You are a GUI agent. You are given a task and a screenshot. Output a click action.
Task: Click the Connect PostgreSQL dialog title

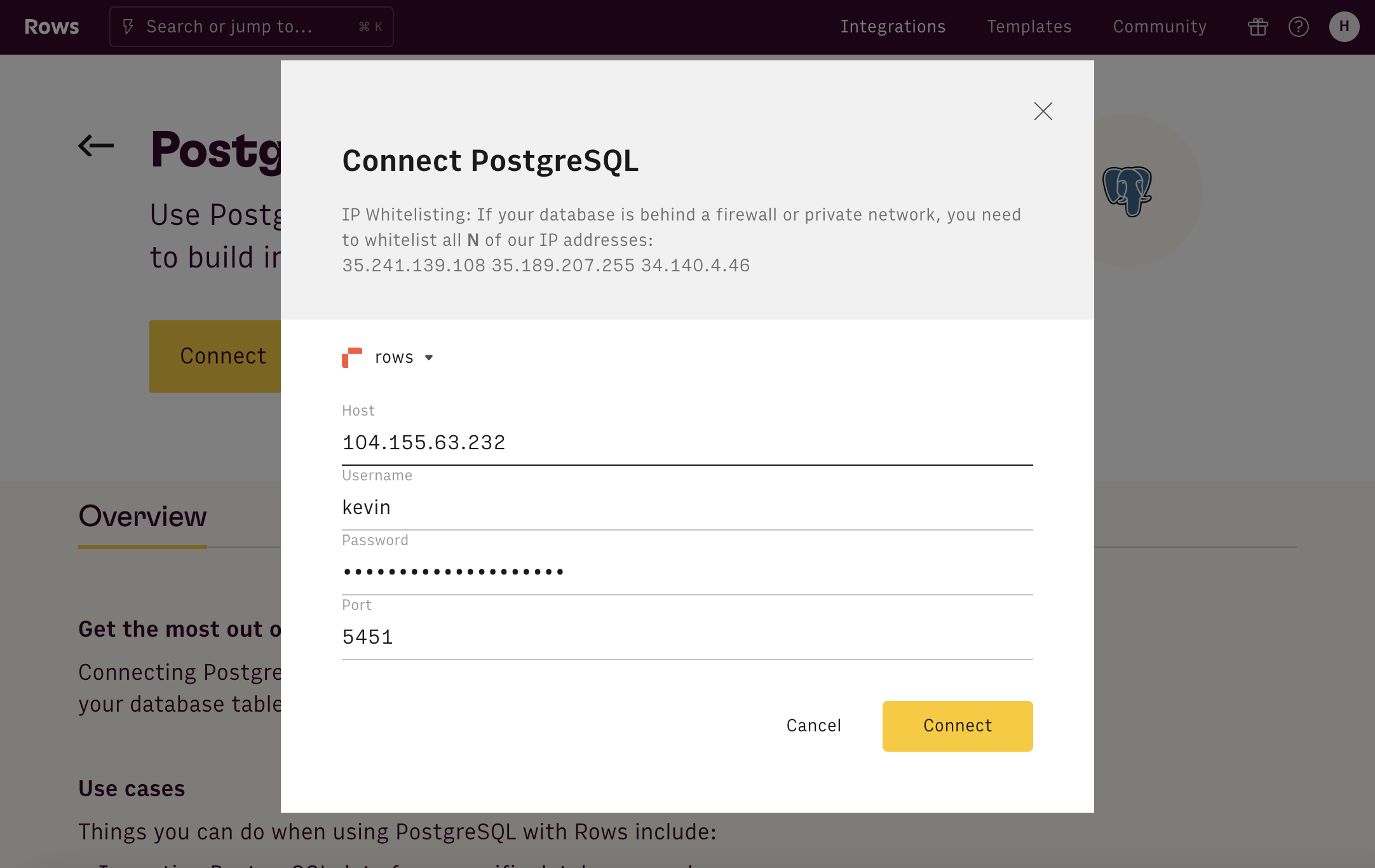pos(491,161)
